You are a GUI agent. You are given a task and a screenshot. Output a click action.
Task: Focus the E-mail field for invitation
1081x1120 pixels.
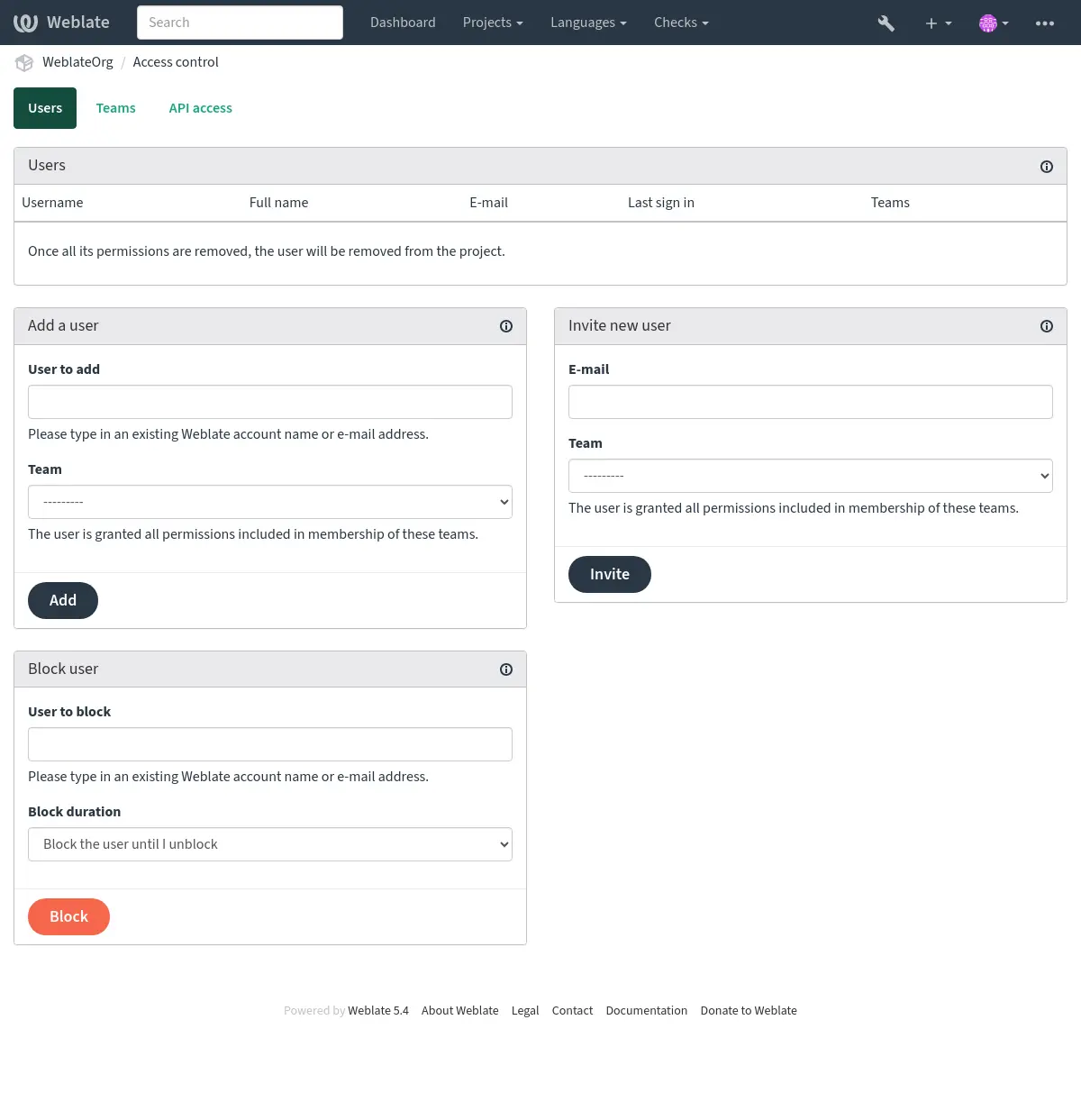[x=811, y=402]
